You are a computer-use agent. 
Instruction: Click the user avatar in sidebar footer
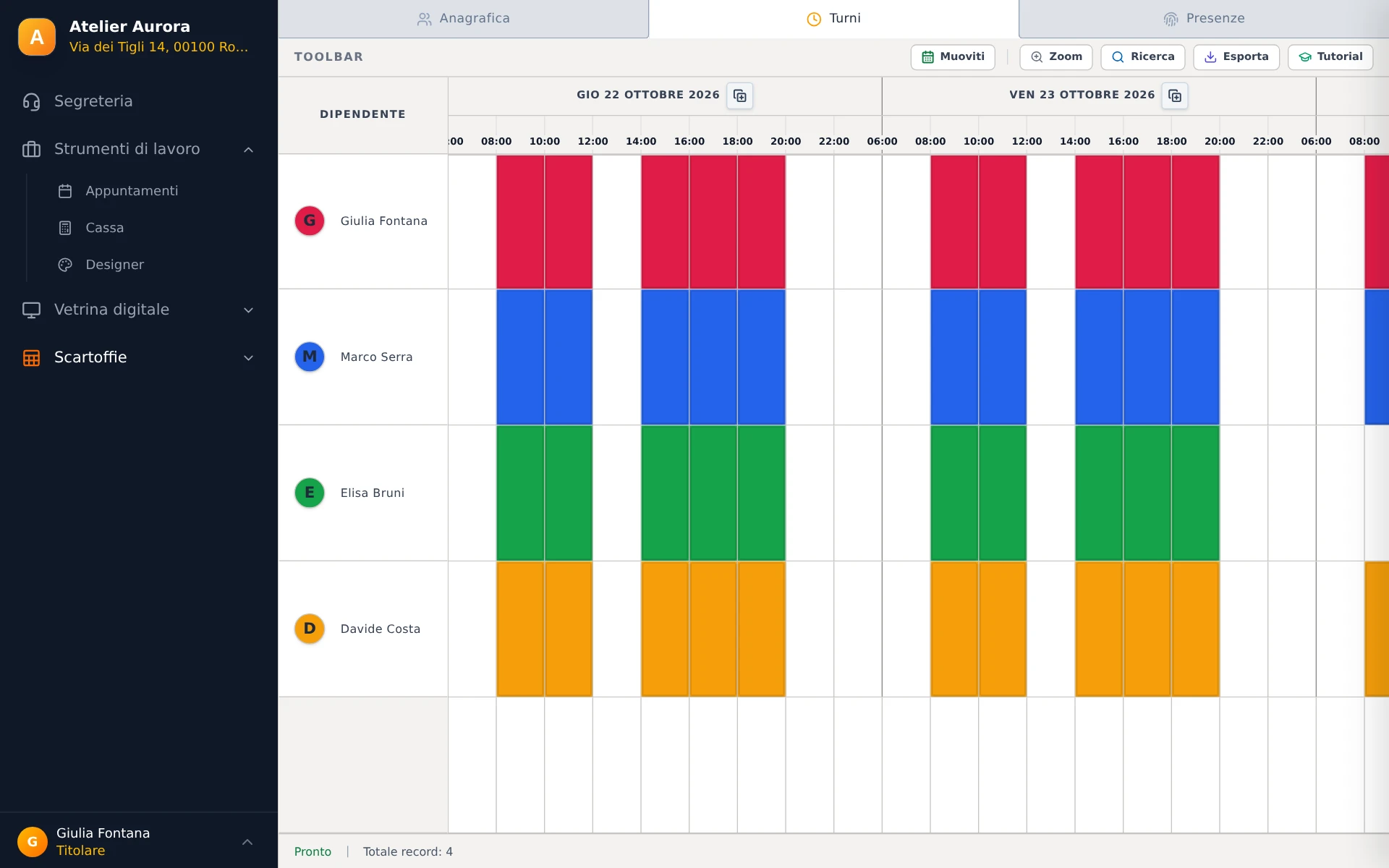[x=33, y=842]
